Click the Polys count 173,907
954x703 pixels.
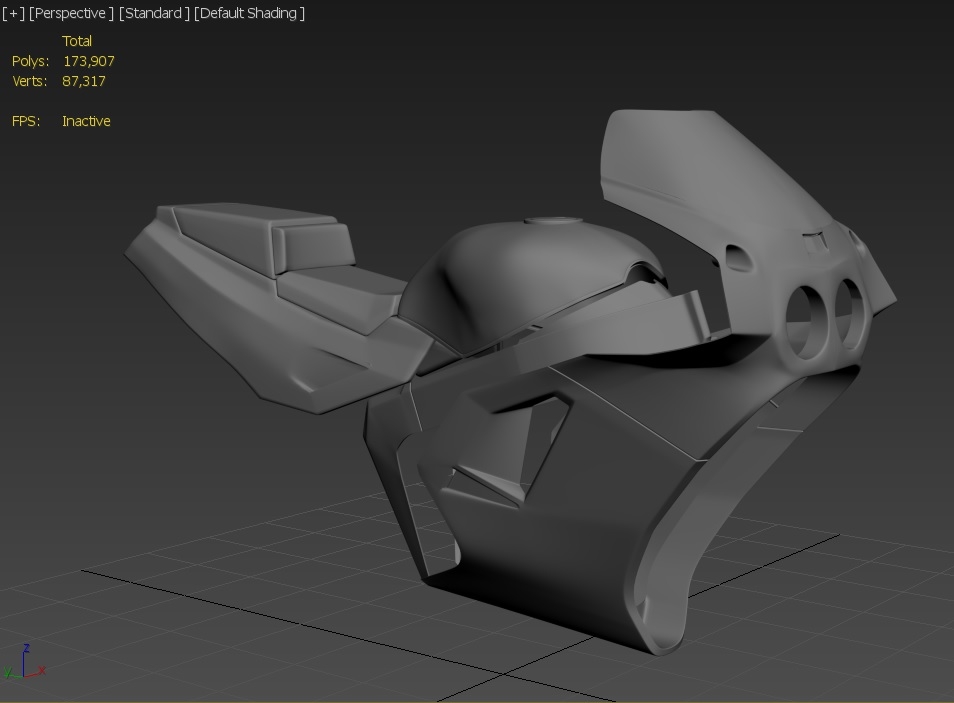point(89,61)
